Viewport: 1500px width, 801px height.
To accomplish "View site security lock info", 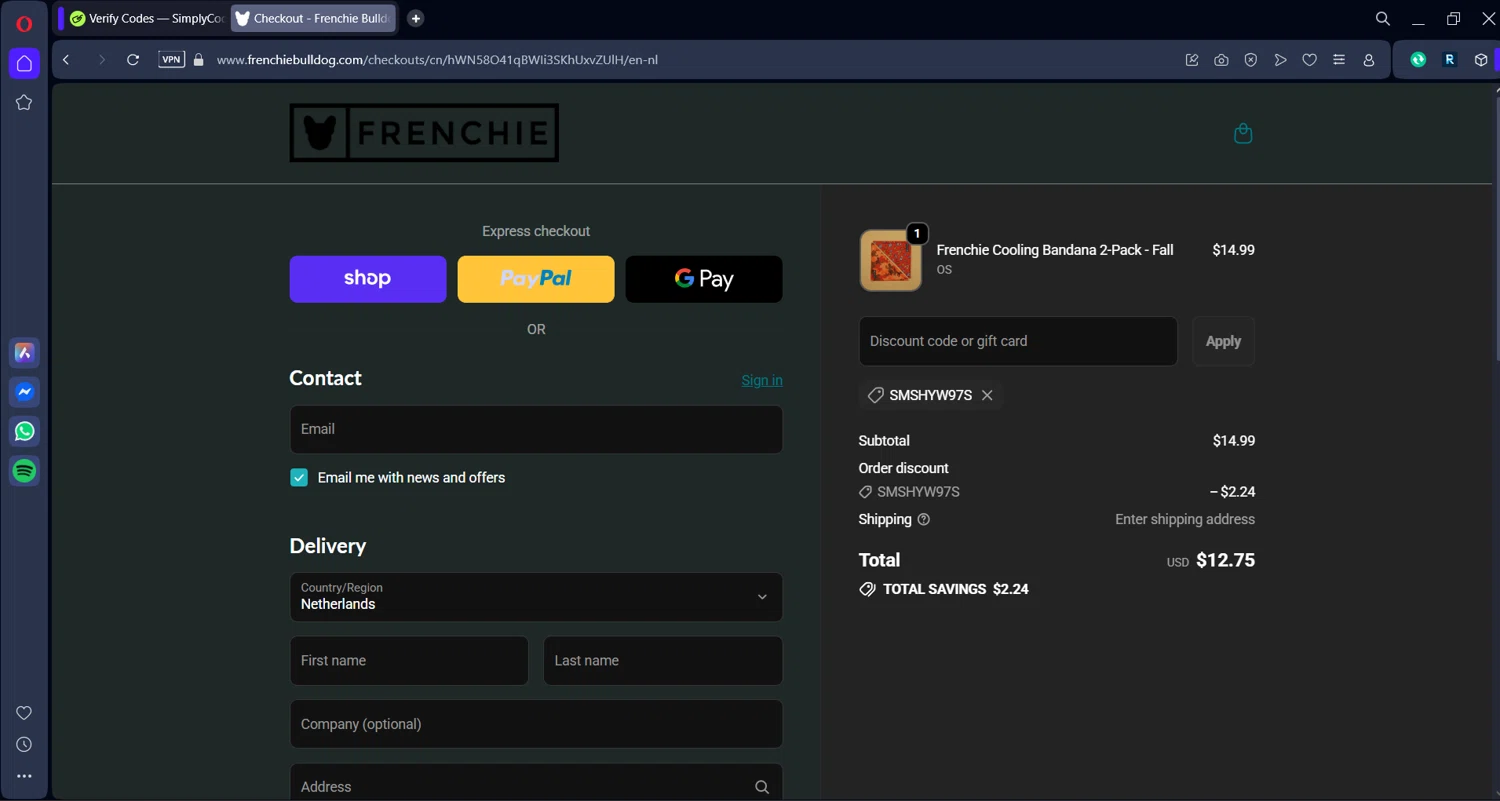I will click(x=198, y=60).
